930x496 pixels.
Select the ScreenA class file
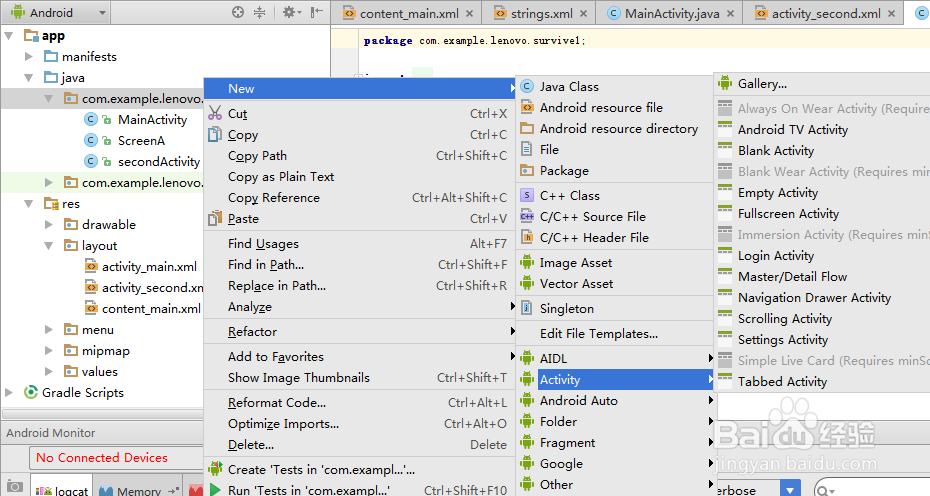(x=141, y=141)
